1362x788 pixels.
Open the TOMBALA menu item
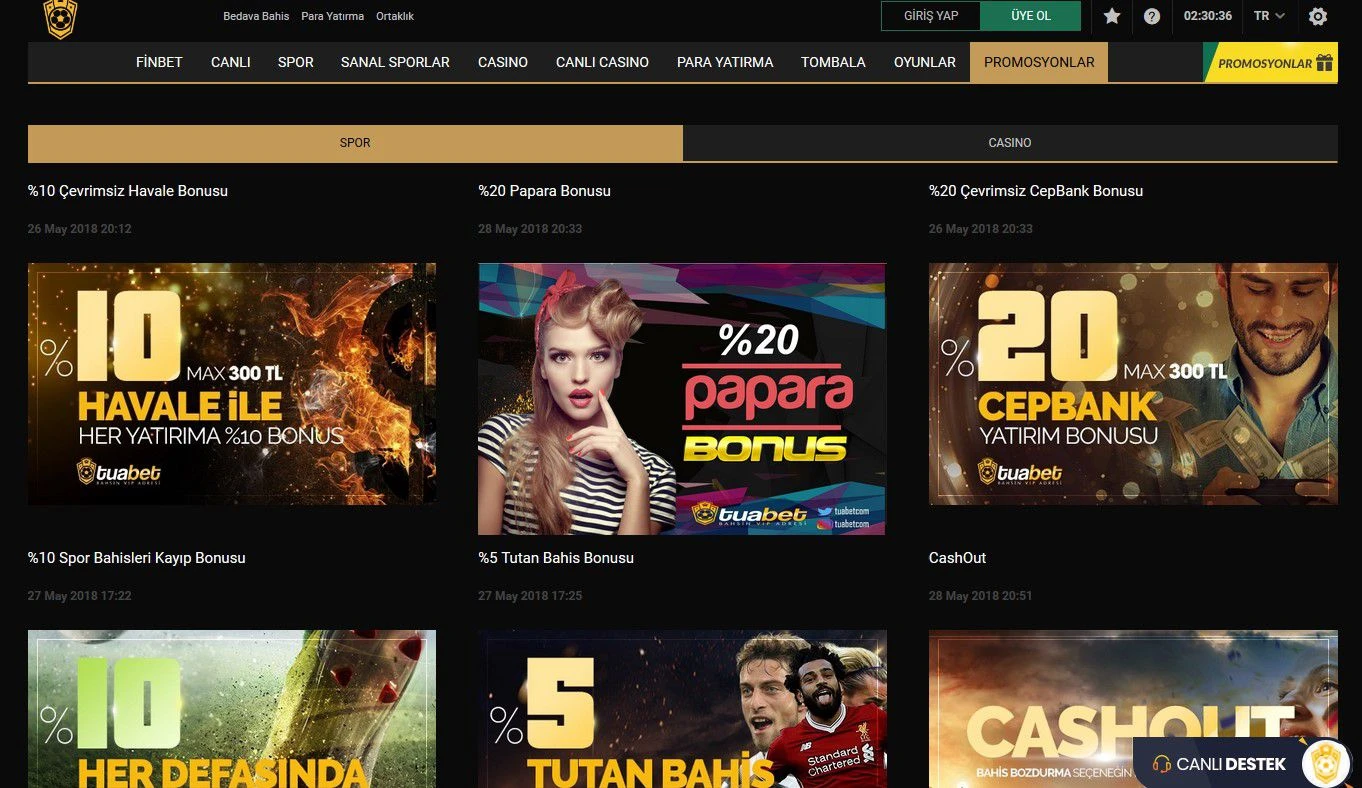(833, 62)
